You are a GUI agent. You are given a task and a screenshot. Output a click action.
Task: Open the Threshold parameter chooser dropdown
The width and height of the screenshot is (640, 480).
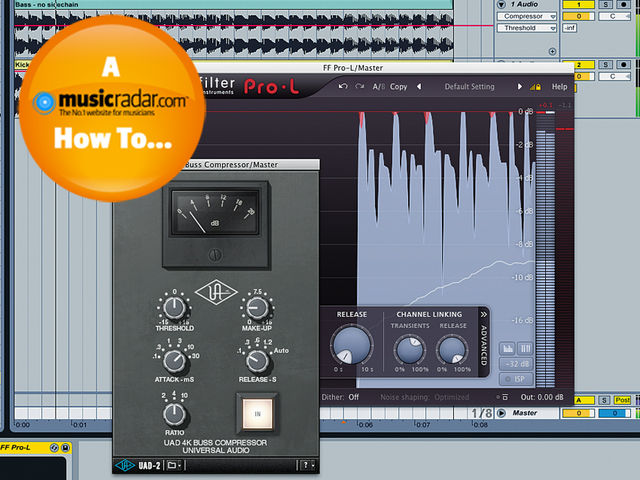pos(527,28)
